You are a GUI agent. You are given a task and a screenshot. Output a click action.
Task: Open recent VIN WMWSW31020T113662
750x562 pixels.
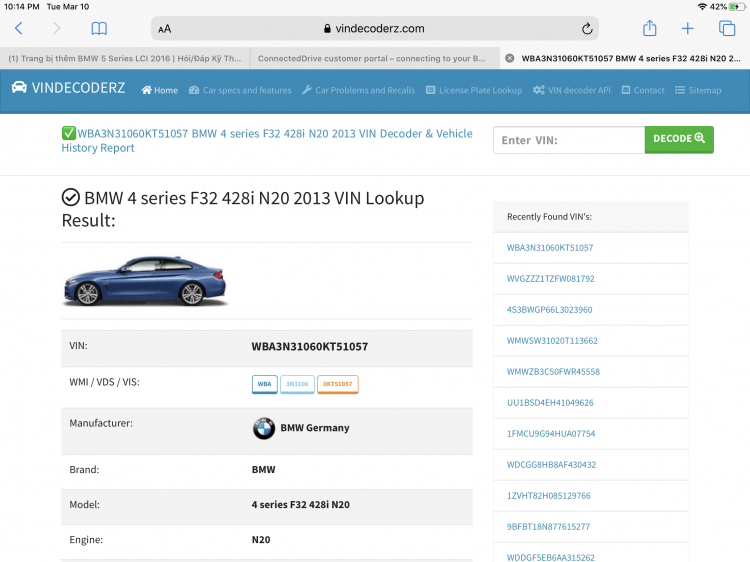coord(552,341)
